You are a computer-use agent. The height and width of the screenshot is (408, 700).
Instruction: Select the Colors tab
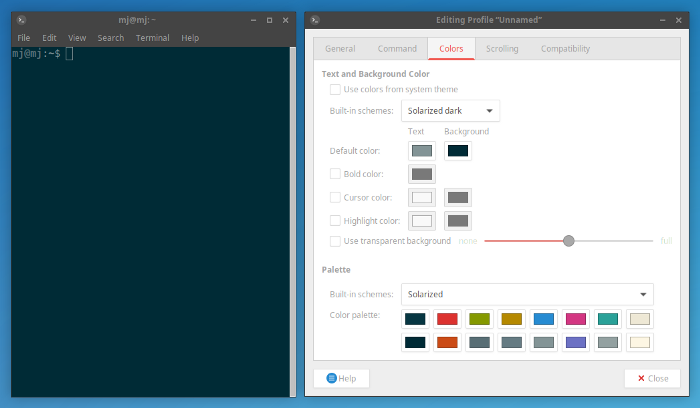[451, 49]
